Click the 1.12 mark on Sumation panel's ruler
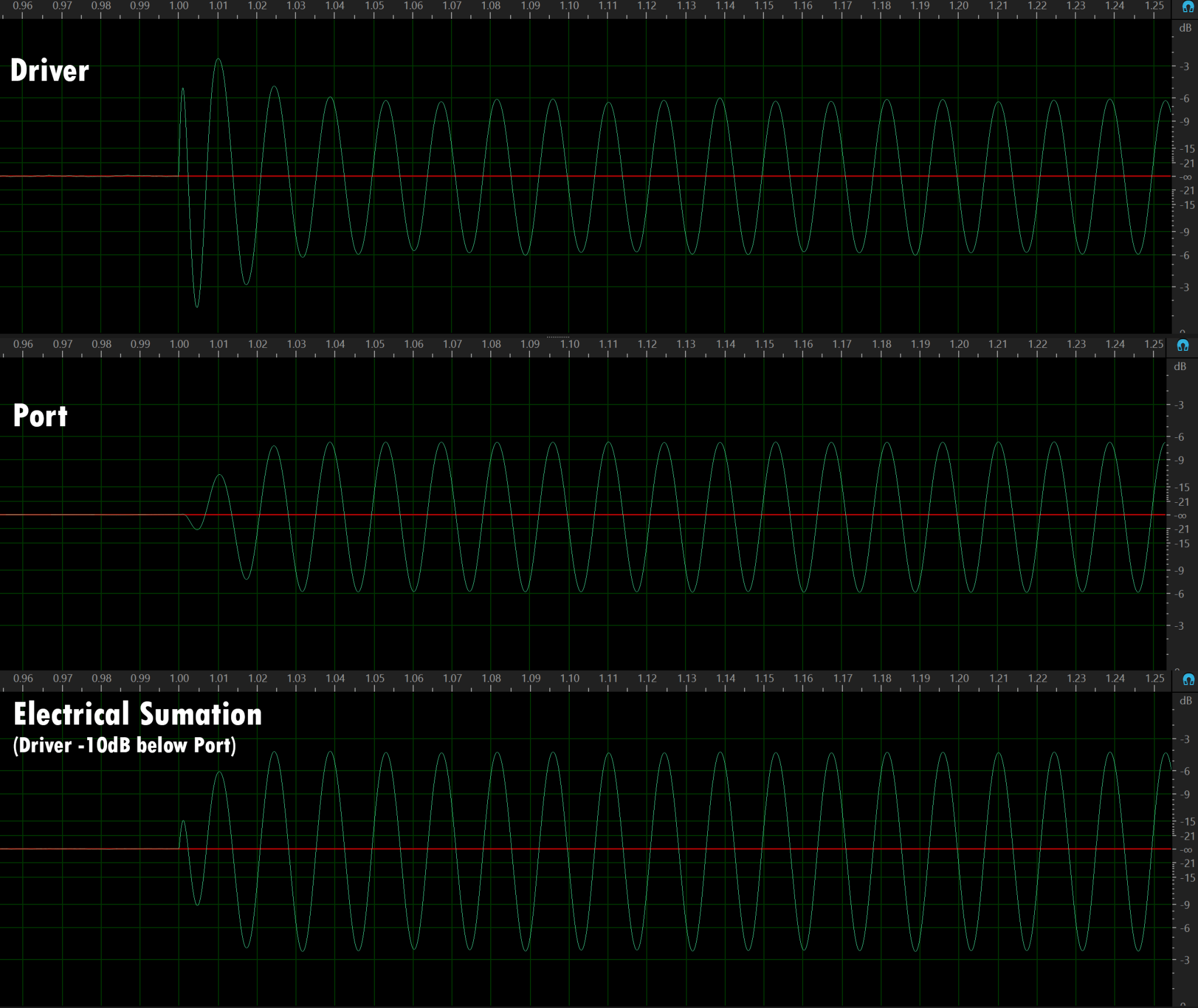This screenshot has width=1198, height=1008. (647, 678)
